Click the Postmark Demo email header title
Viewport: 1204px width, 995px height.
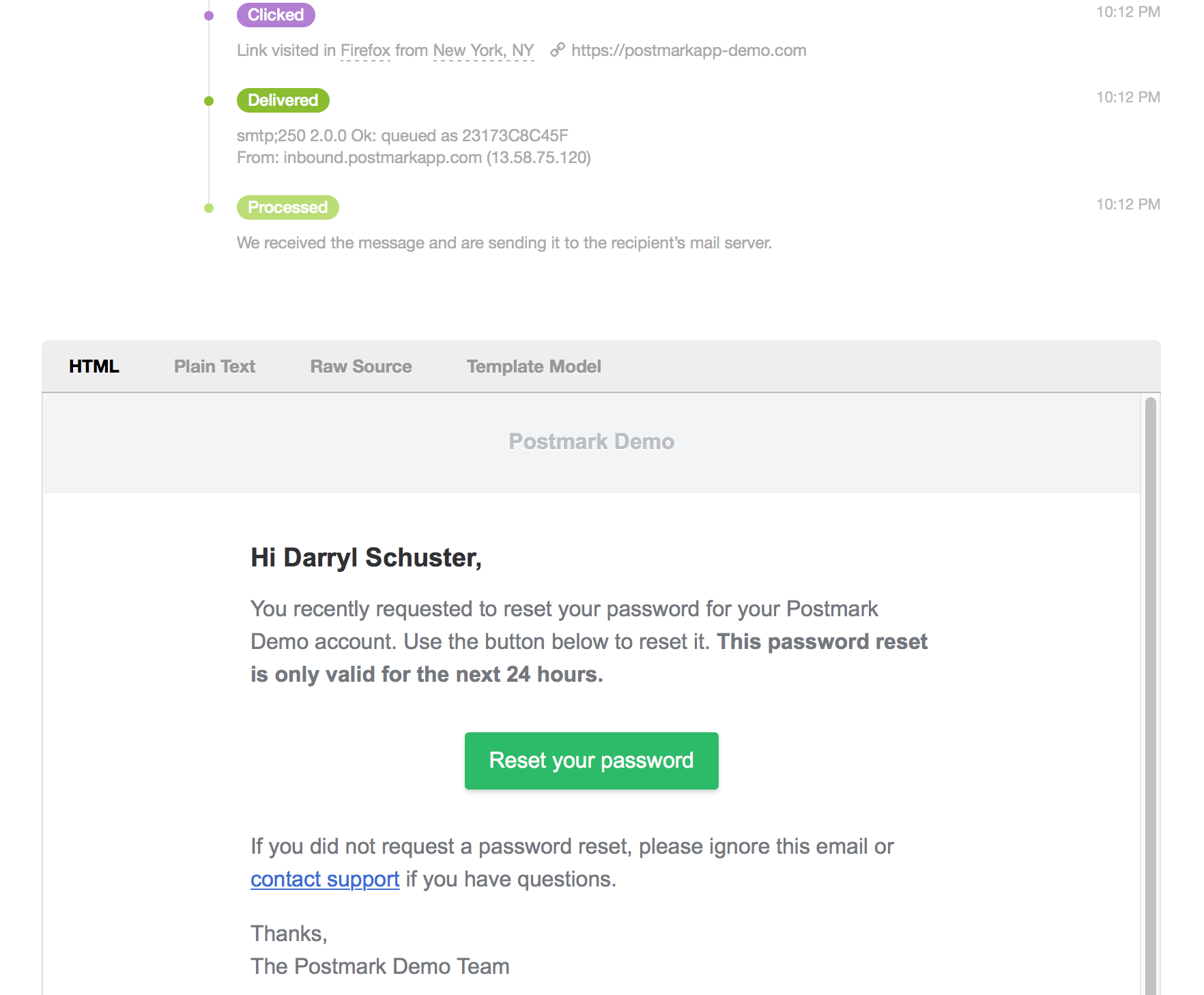(591, 442)
